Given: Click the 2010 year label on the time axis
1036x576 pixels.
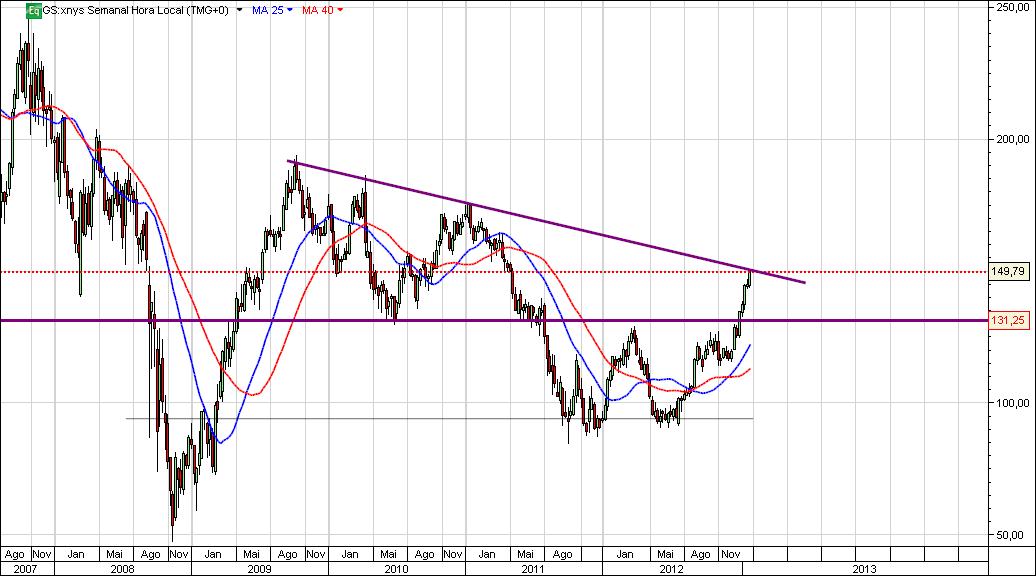Looking at the screenshot, I should tap(396, 569).
